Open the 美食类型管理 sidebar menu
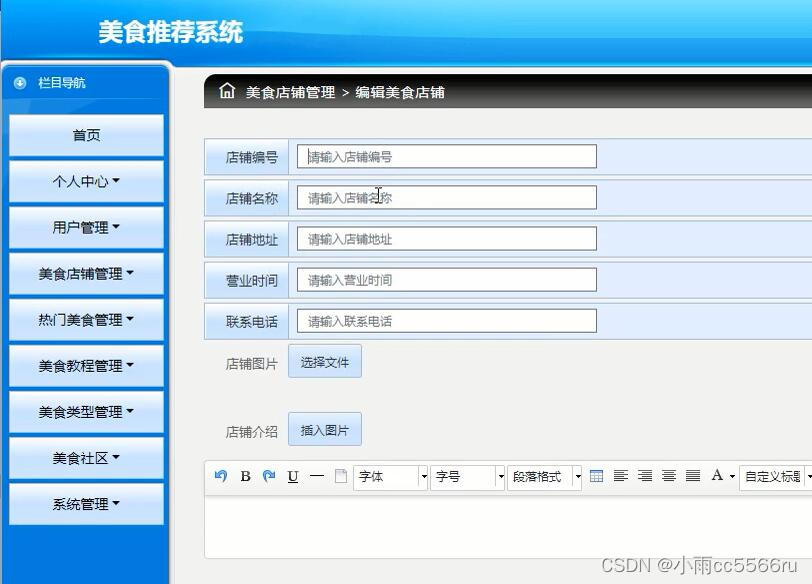This screenshot has height=584, width=812. (x=86, y=412)
